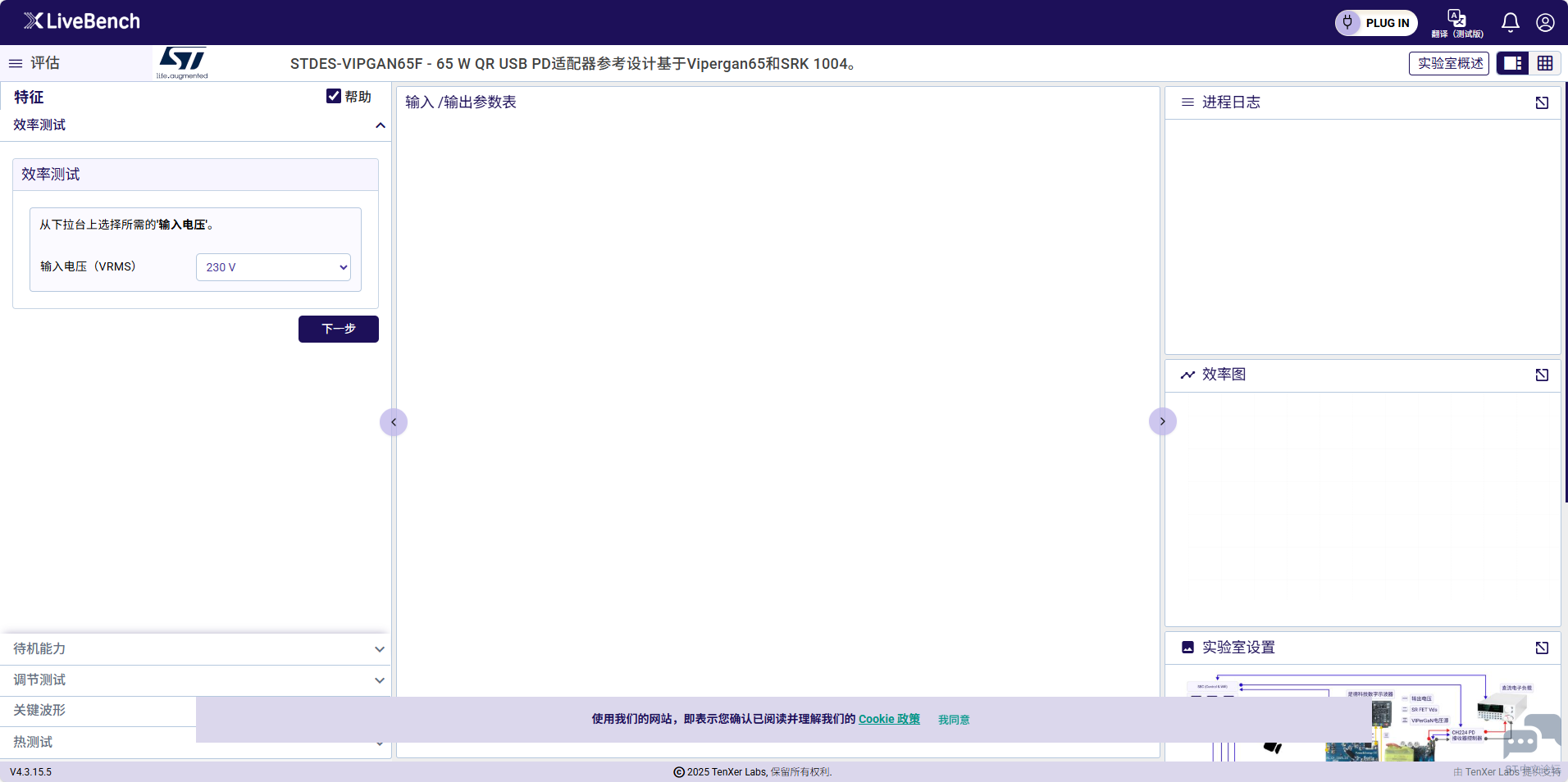Click the 效率图 trend chart icon

(x=1187, y=375)
